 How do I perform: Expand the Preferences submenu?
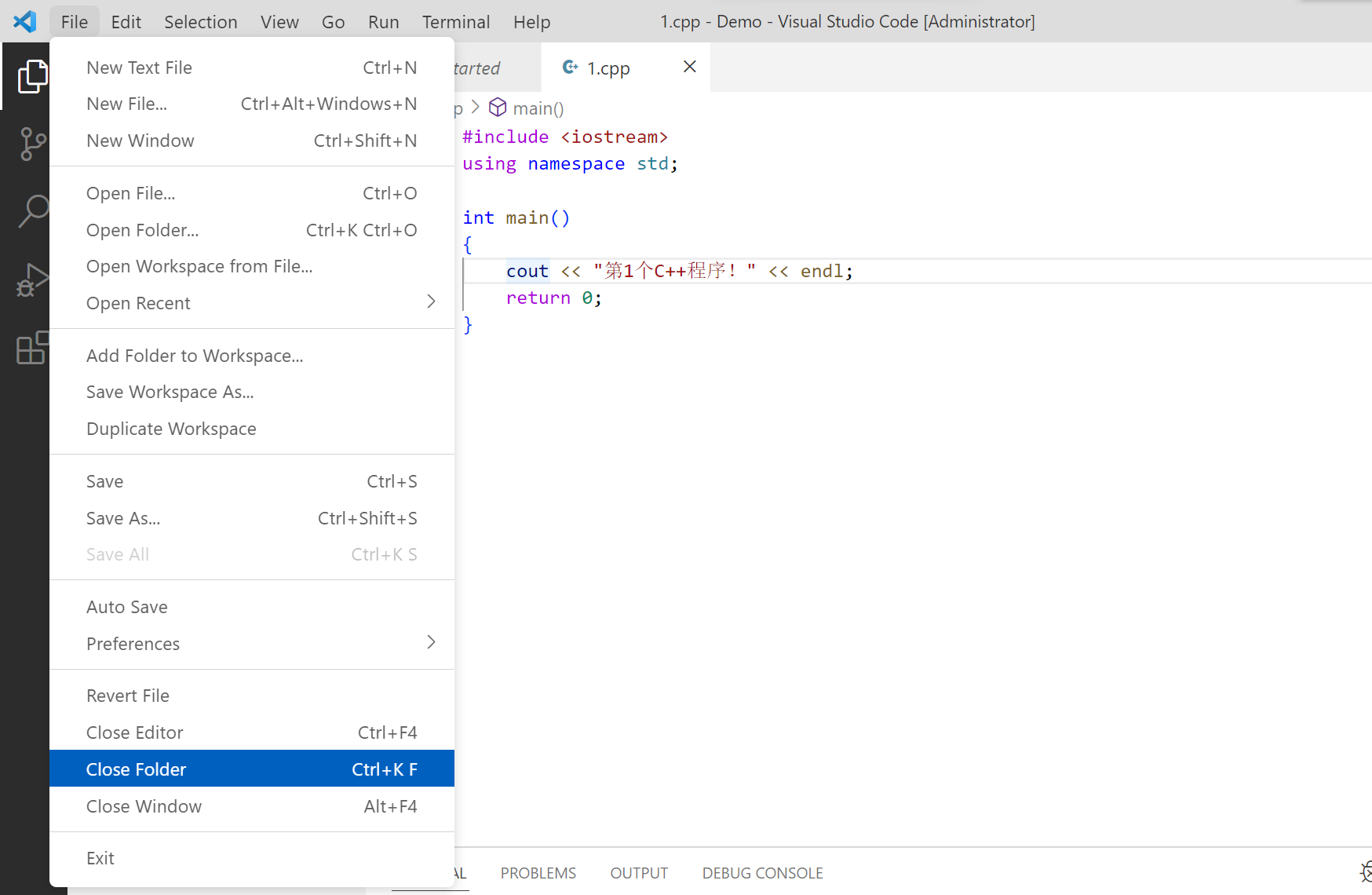[x=252, y=644]
